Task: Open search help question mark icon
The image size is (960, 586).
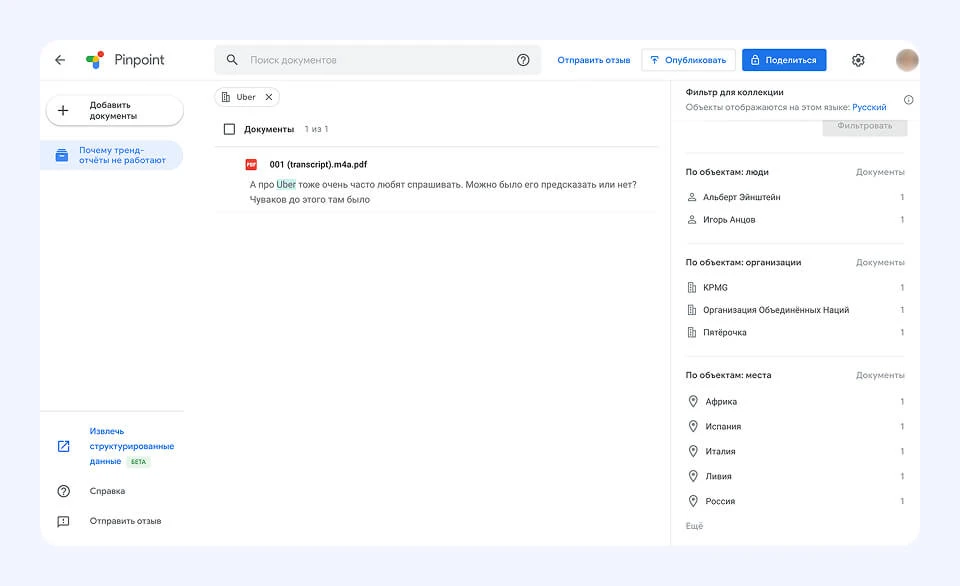Action: (x=523, y=60)
